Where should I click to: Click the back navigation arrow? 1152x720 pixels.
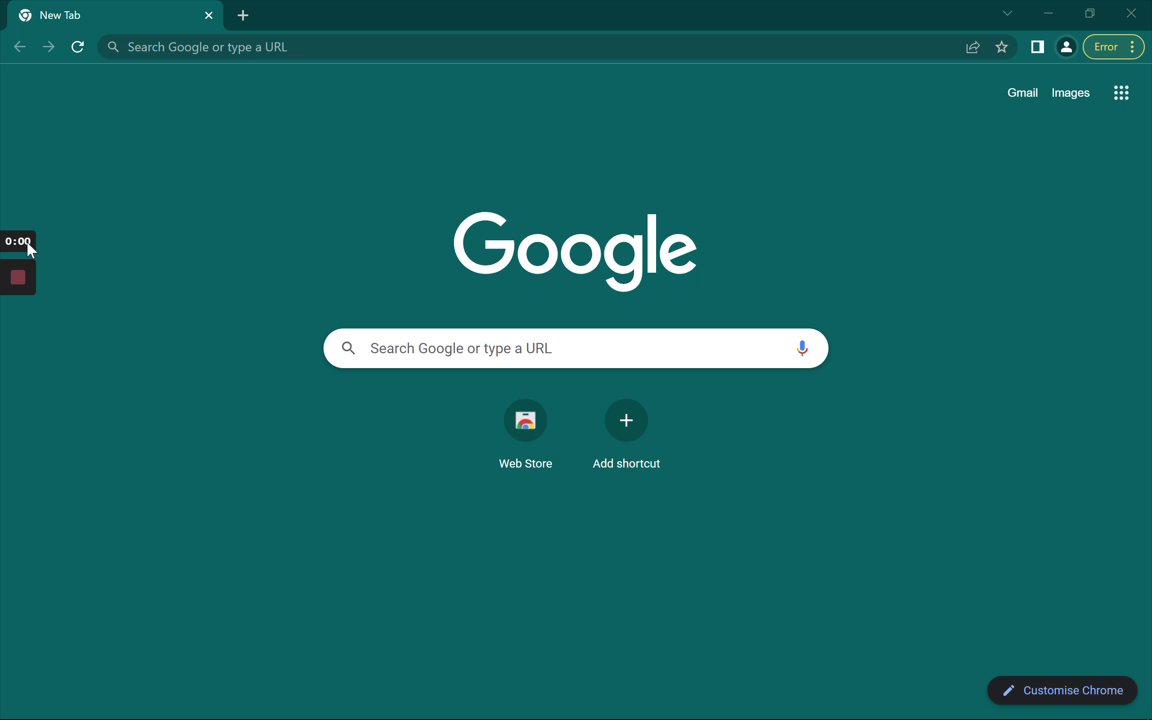(x=20, y=47)
